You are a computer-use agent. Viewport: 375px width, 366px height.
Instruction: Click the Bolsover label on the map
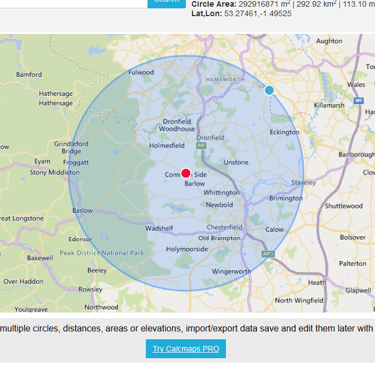(x=353, y=237)
